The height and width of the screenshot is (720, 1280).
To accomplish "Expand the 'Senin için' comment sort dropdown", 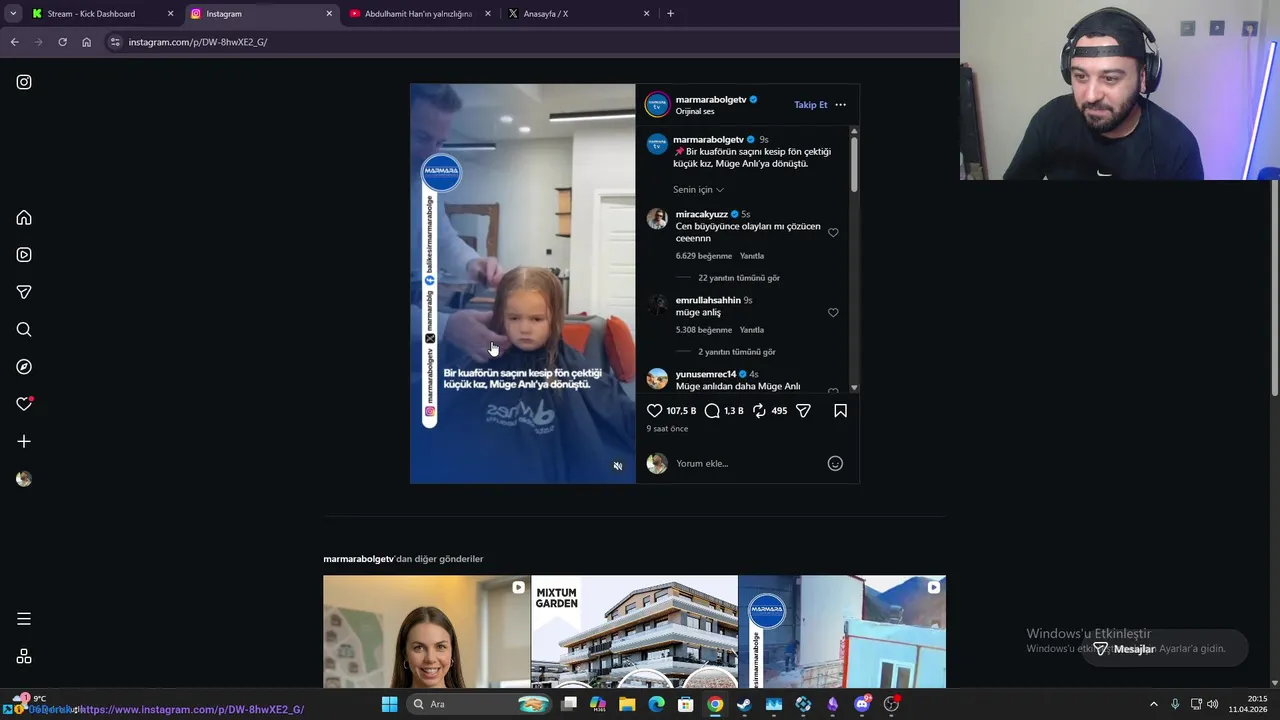I will [698, 190].
